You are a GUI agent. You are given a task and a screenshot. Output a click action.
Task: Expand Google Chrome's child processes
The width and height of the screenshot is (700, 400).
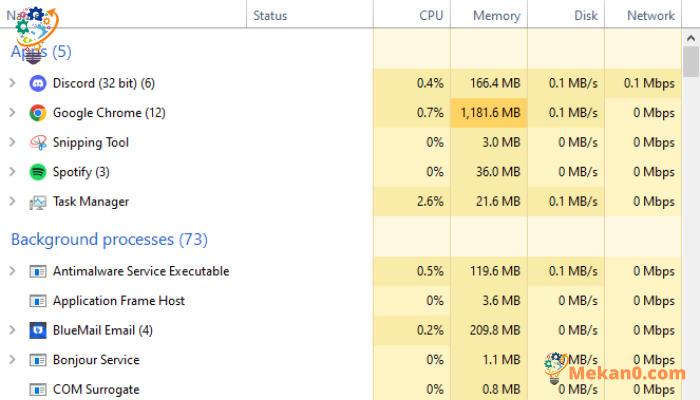pos(12,112)
